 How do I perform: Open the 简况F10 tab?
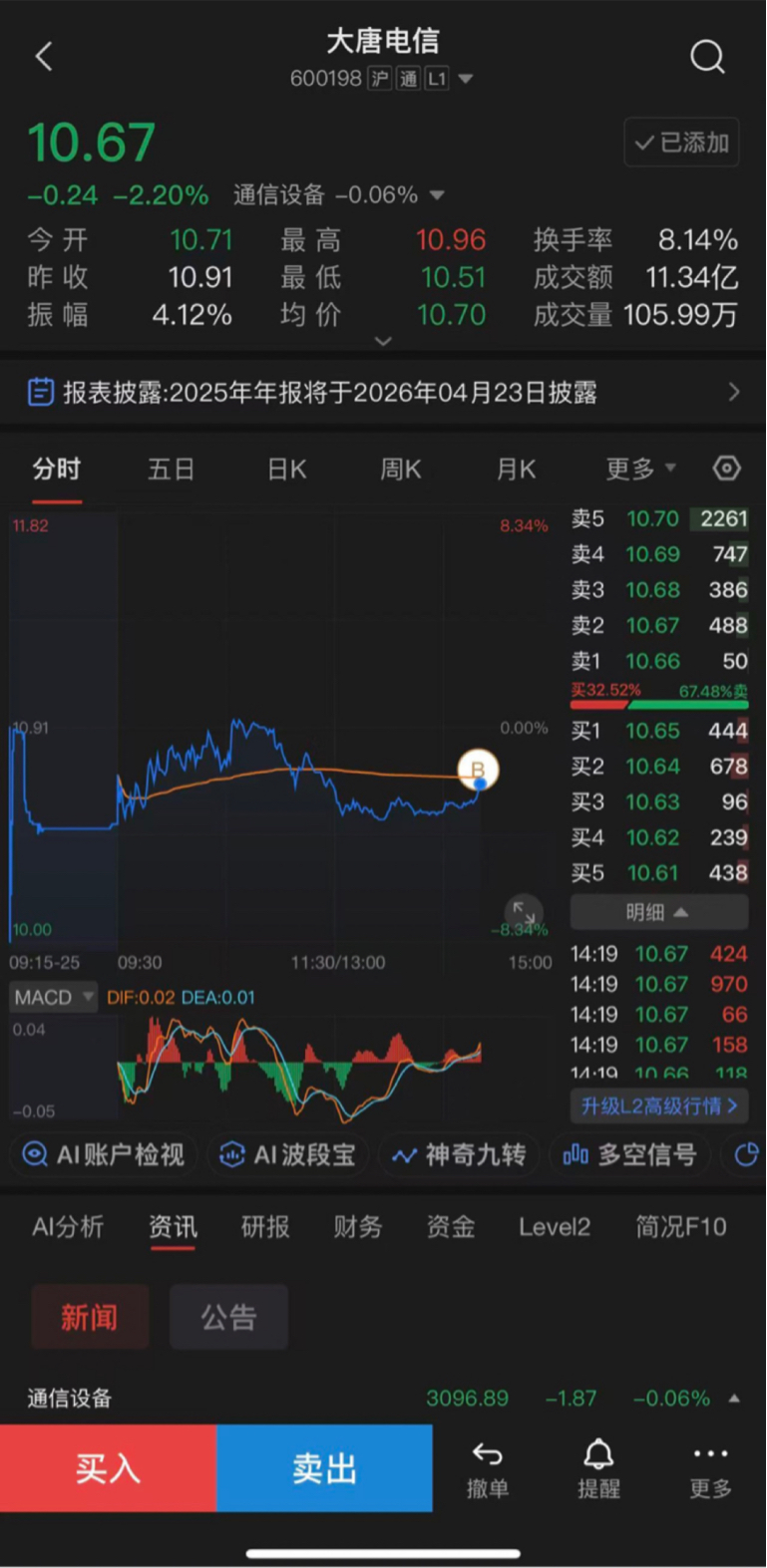click(x=681, y=1227)
